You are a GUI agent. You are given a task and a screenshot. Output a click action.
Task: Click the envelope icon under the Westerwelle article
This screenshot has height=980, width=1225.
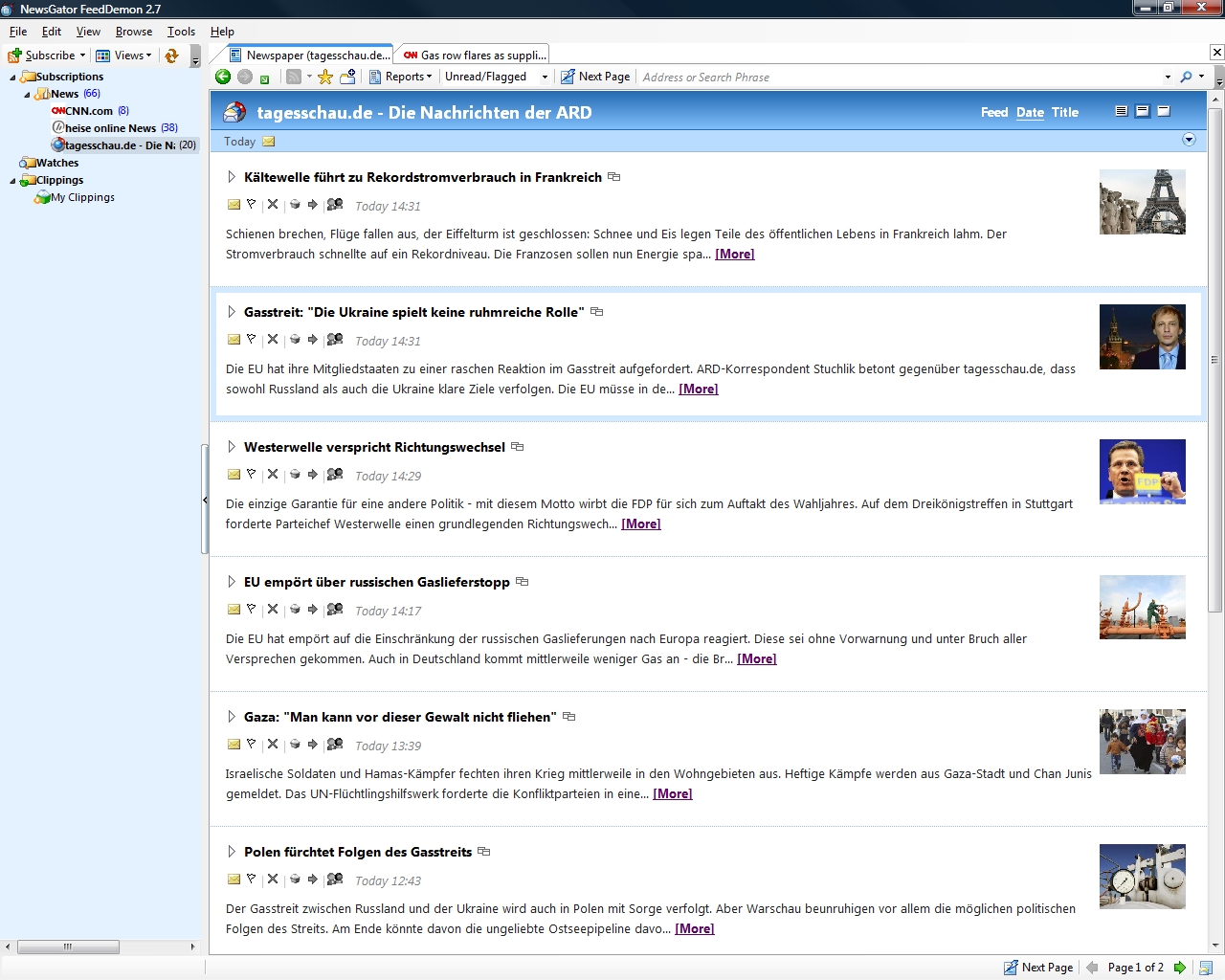pyautogui.click(x=234, y=475)
